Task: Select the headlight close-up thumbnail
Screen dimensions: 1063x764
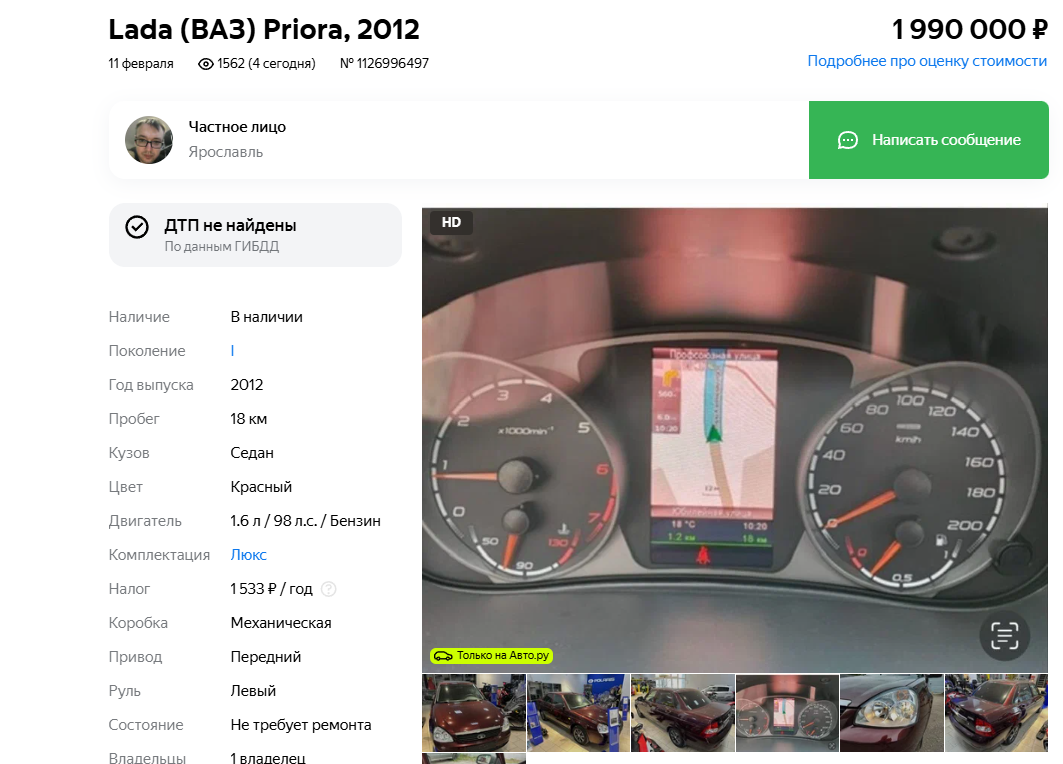Action: [x=891, y=712]
